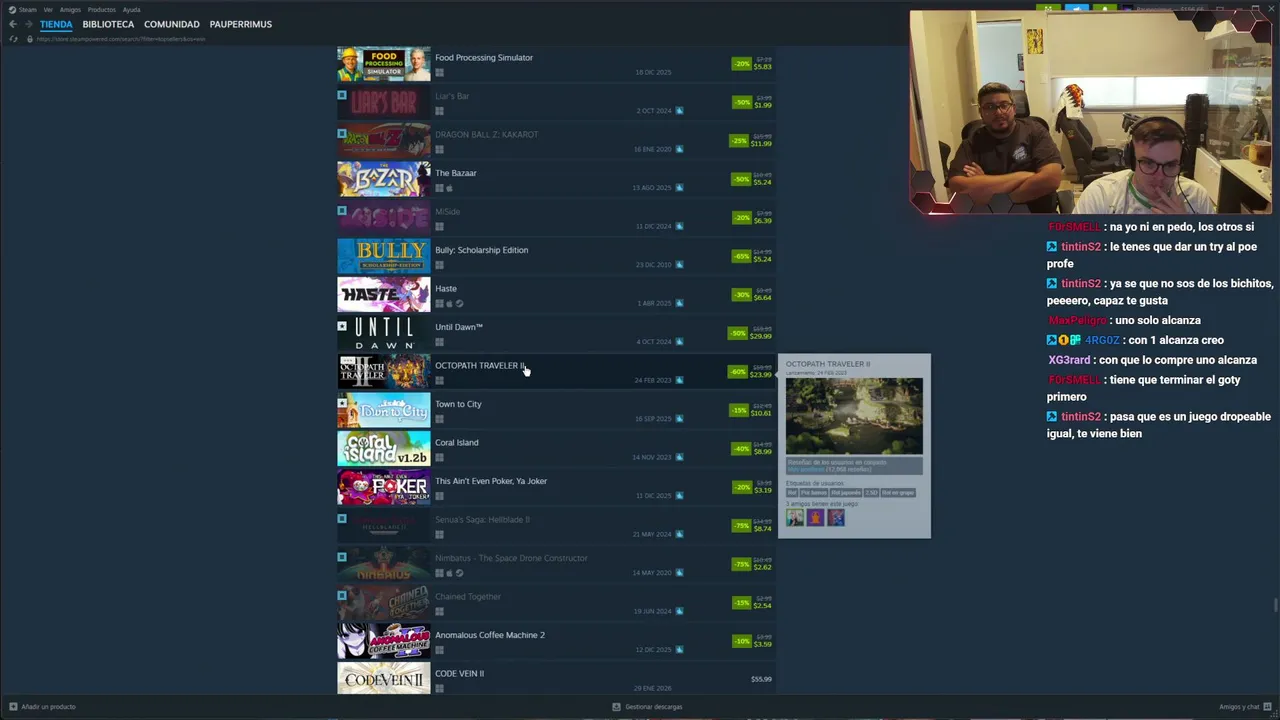
Task: Click the Town to City thumbnail
Action: point(384,411)
